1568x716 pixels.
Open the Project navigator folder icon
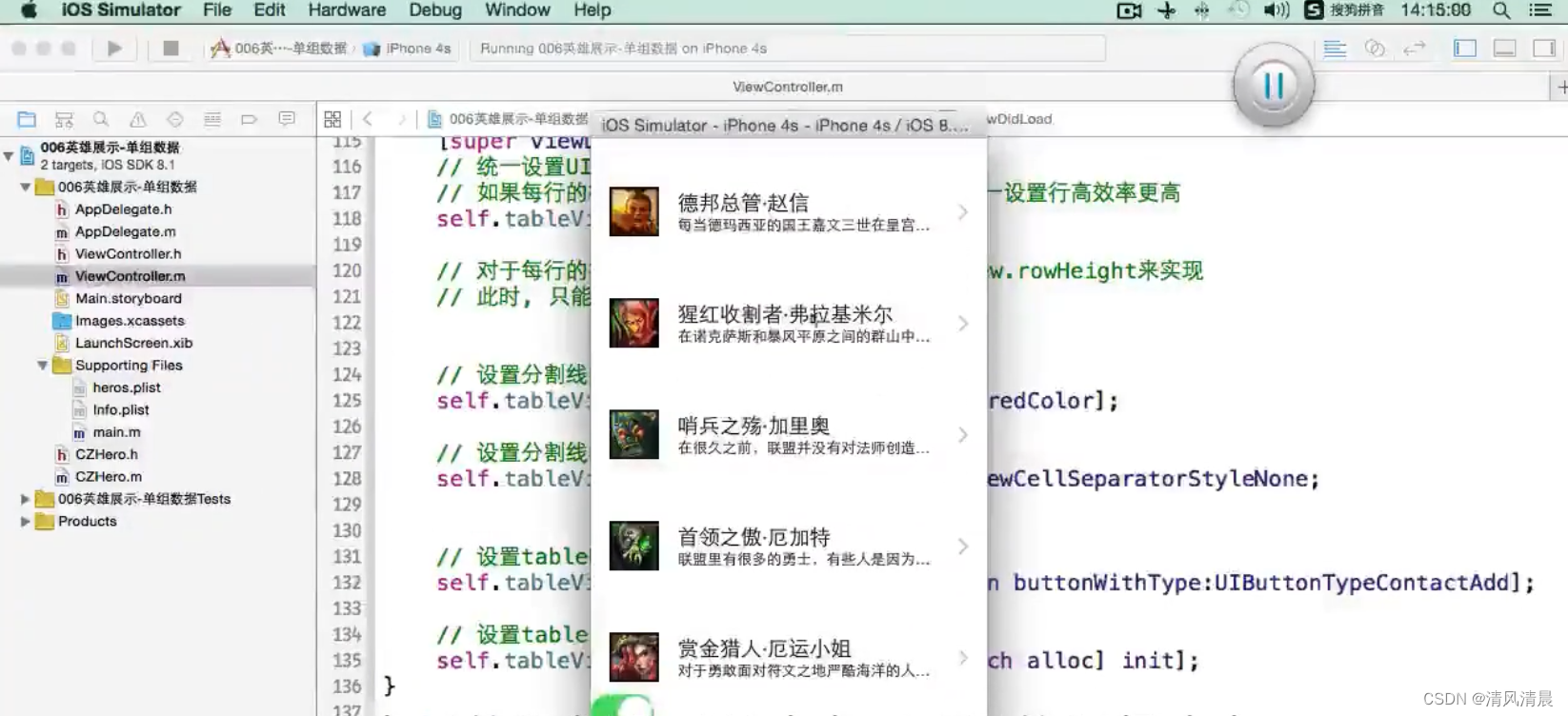[27, 119]
